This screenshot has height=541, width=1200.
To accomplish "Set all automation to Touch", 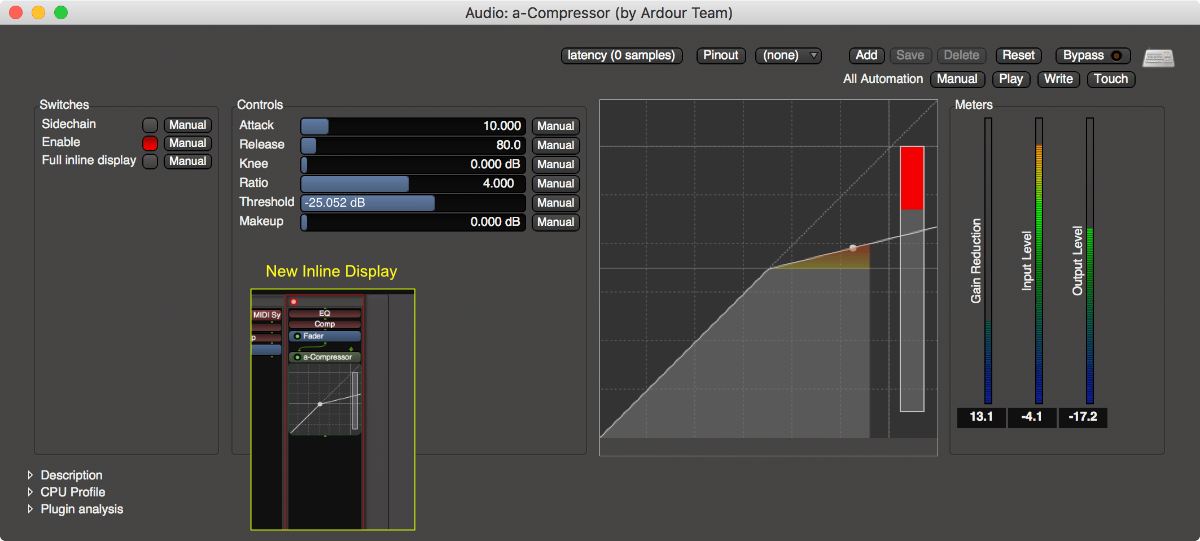I will pyautogui.click(x=1110, y=79).
